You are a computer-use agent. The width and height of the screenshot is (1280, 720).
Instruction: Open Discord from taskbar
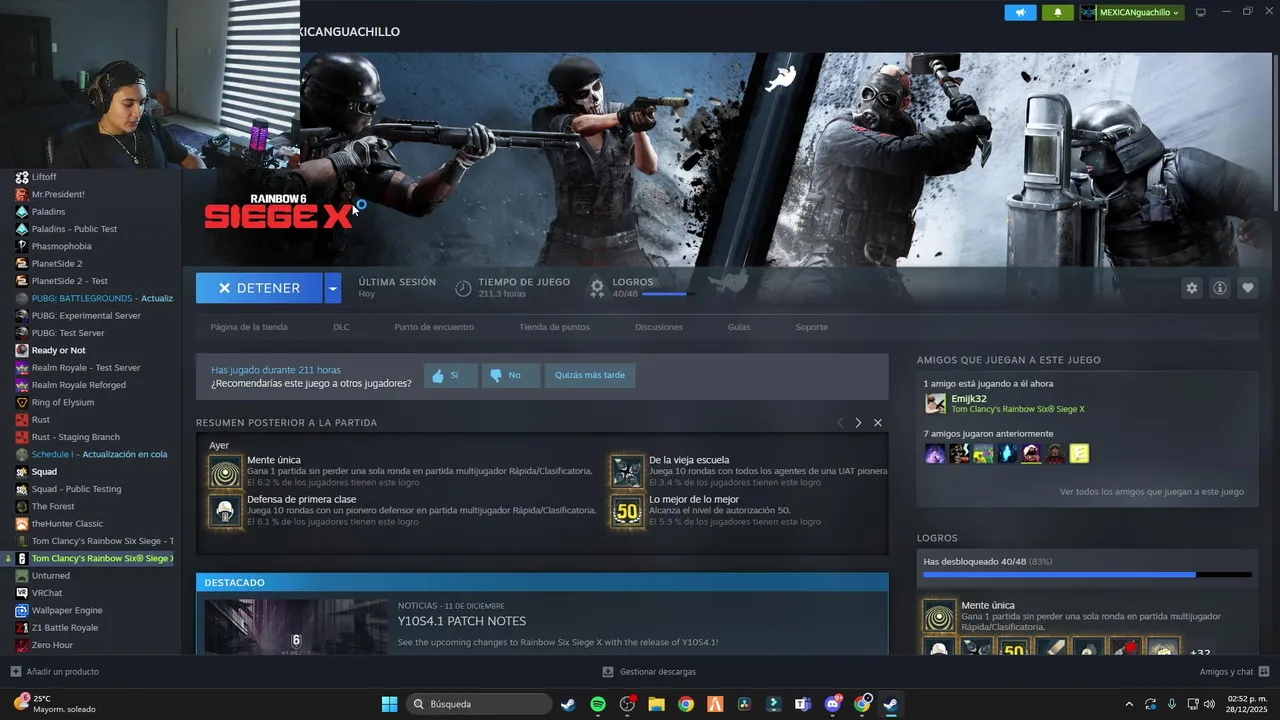pyautogui.click(x=833, y=704)
